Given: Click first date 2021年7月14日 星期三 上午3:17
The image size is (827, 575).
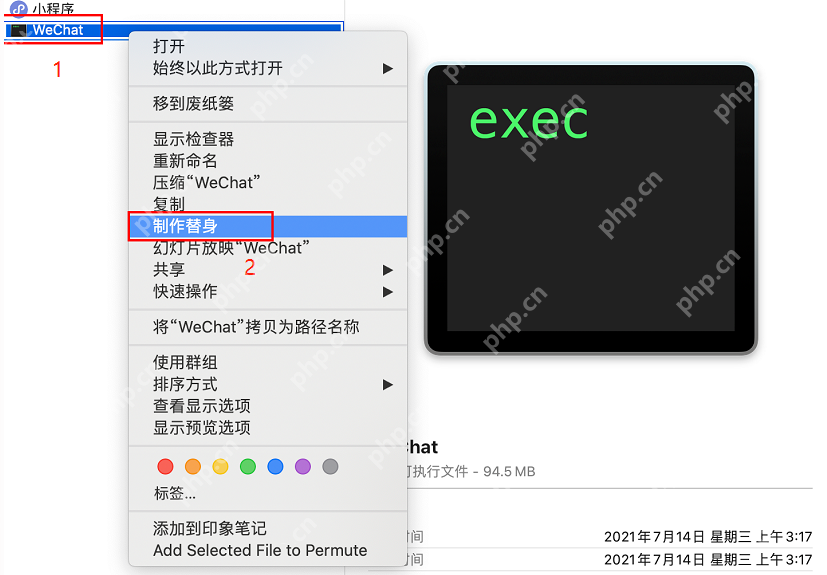Looking at the screenshot, I should coord(708,537).
